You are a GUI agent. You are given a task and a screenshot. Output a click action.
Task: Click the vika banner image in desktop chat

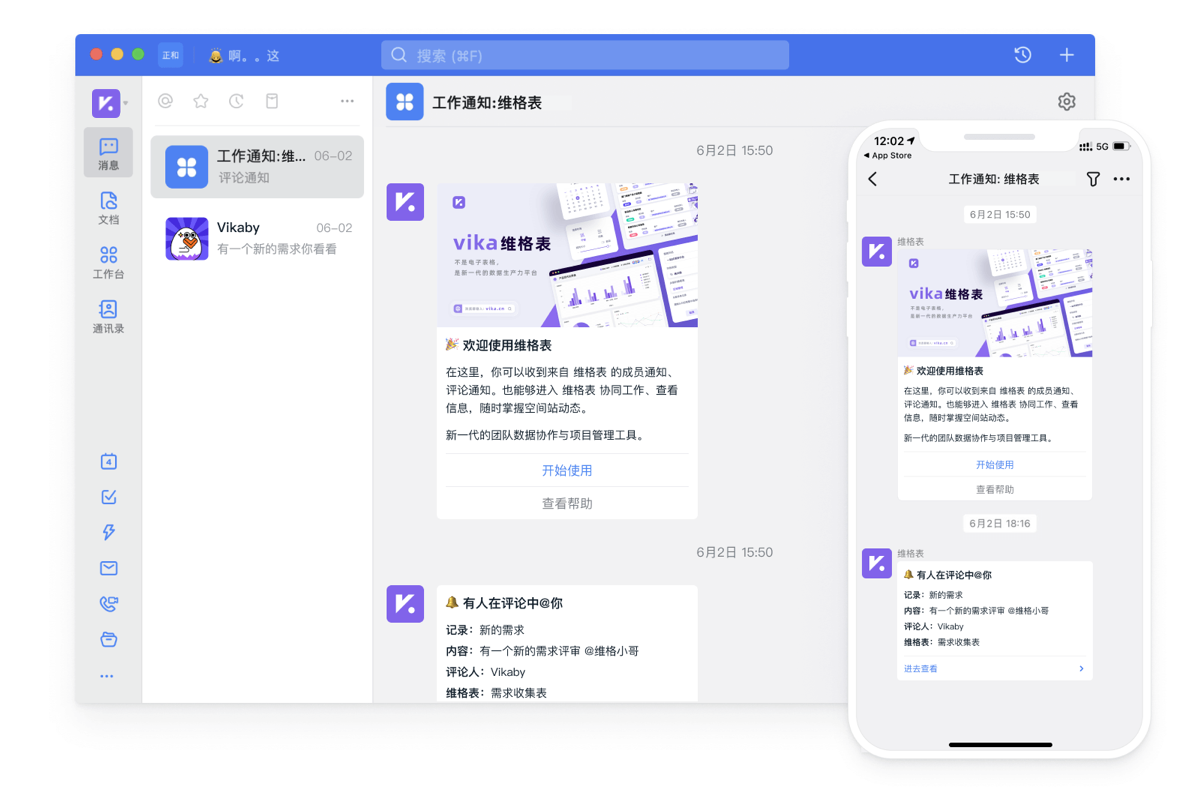click(x=567, y=254)
